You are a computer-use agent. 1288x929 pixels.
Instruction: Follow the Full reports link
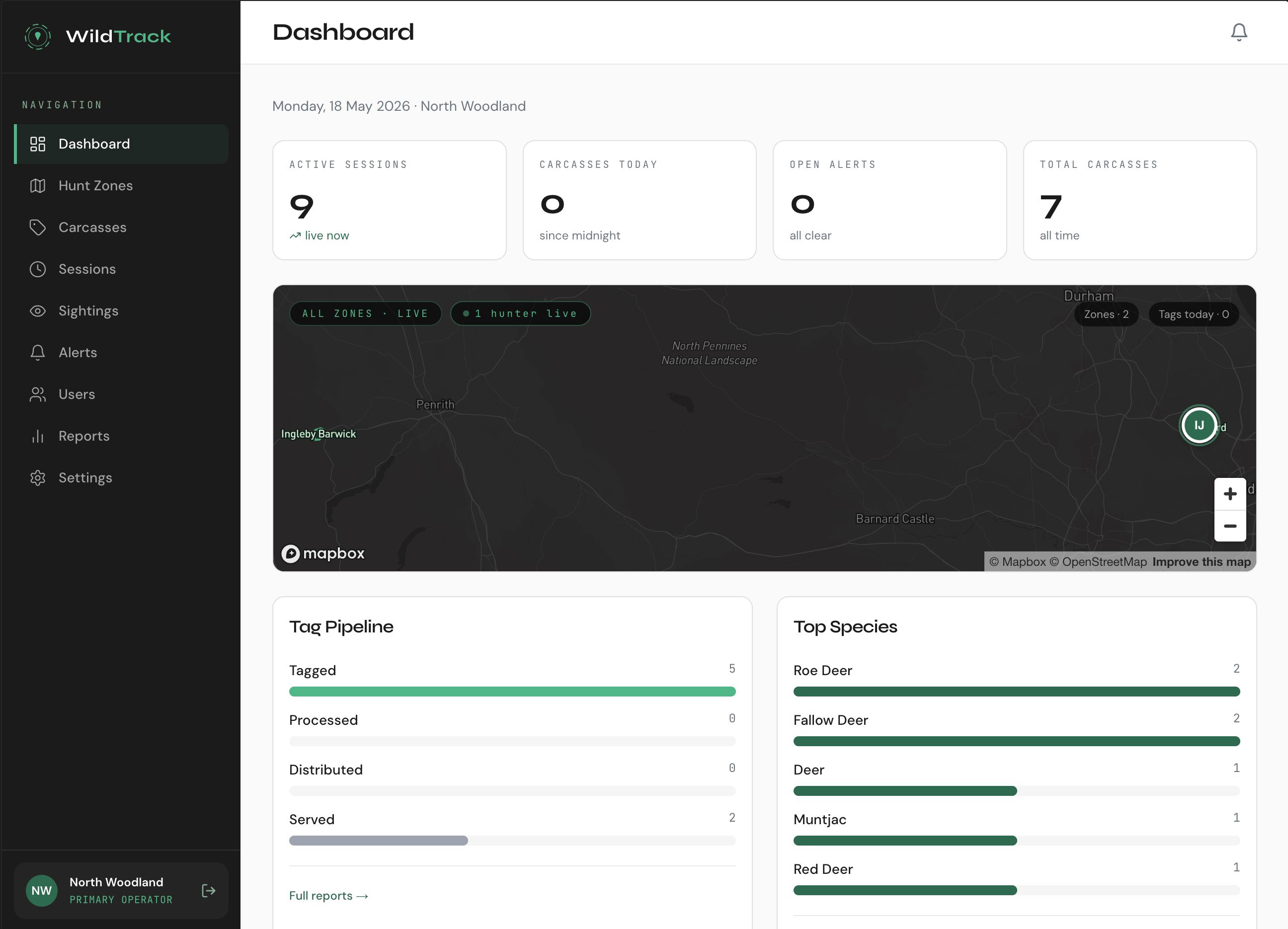click(328, 896)
